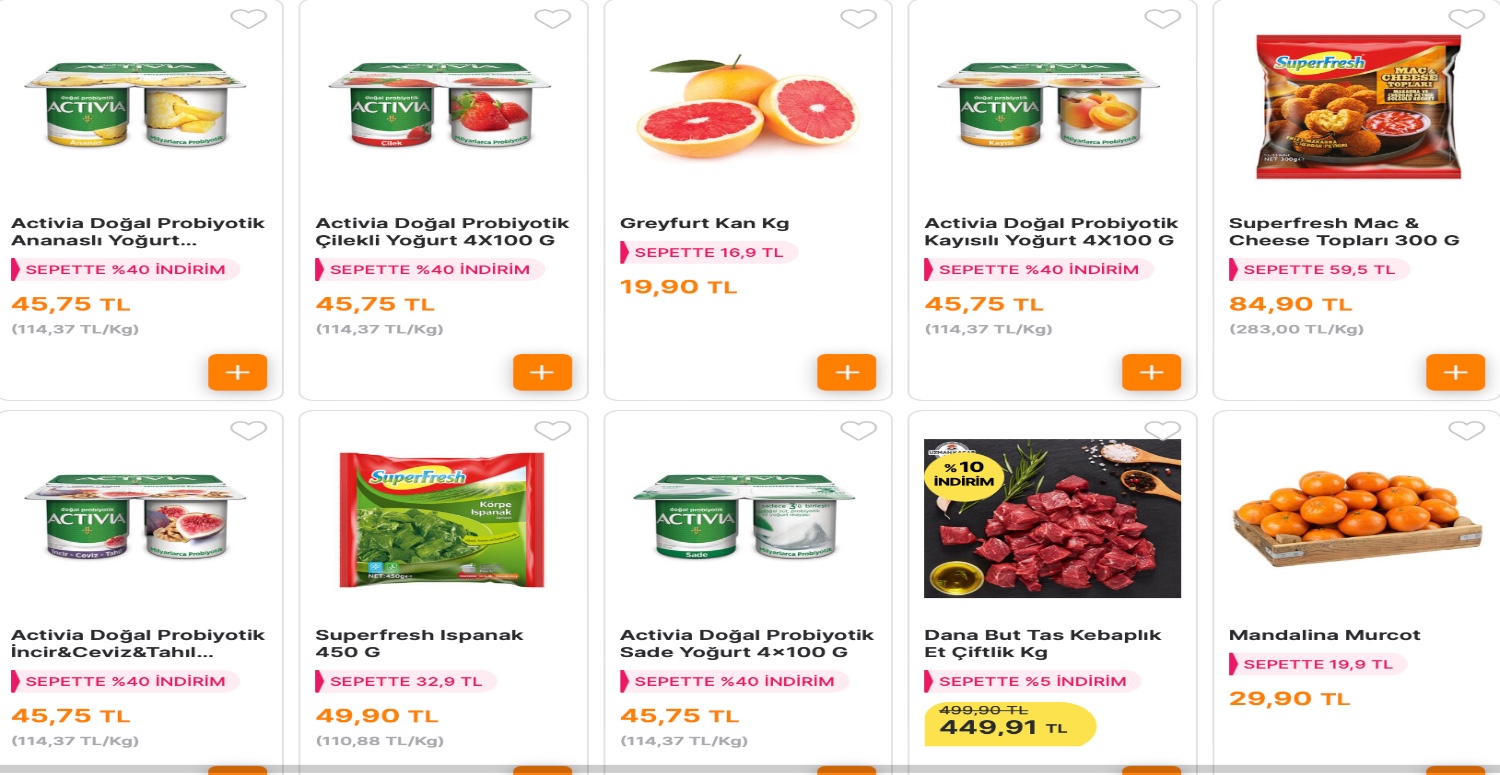Add Superfresh Mac & Cheese Topları to cart
1500x775 pixels.
coord(1456,372)
